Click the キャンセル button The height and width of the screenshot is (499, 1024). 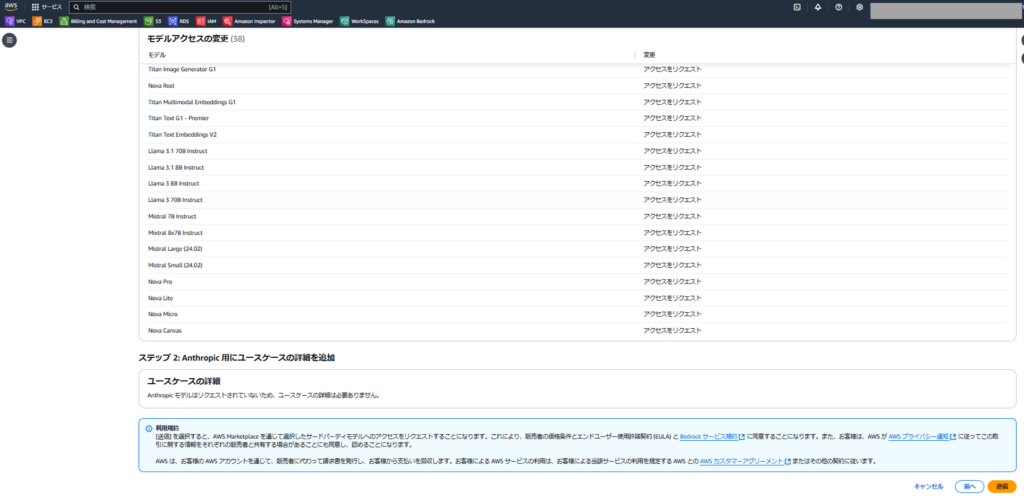pos(928,486)
